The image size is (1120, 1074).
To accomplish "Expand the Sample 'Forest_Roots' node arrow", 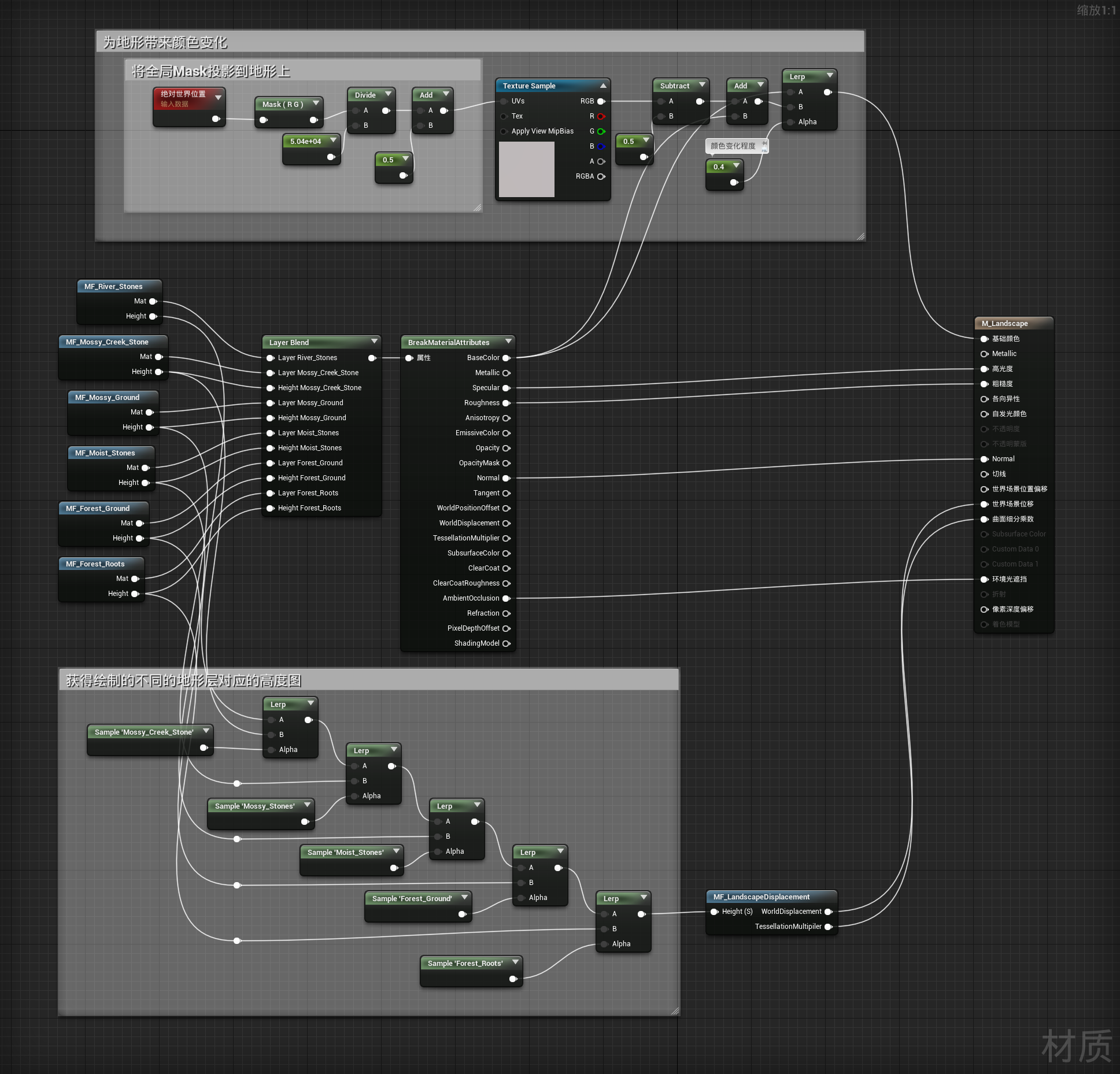I will [x=515, y=962].
